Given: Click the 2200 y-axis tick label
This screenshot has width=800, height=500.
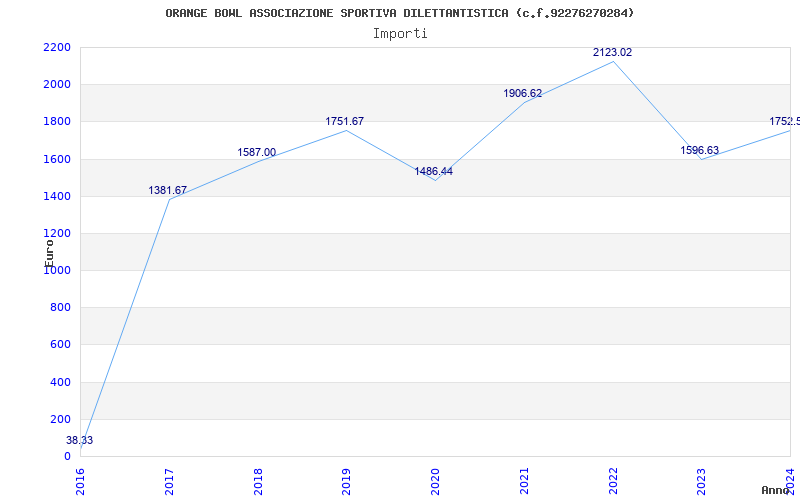Looking at the screenshot, I should point(57,47).
